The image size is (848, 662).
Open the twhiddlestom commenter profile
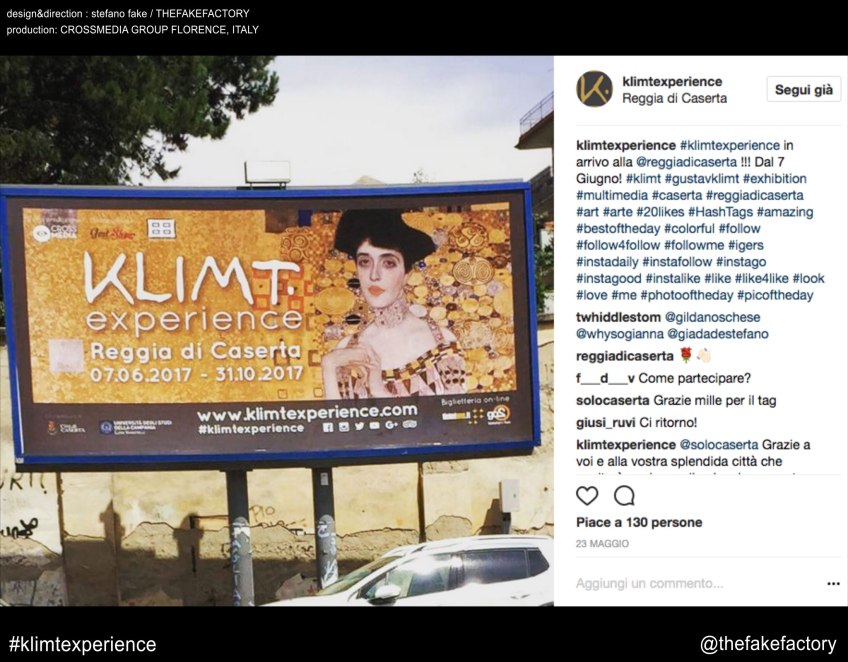point(618,317)
